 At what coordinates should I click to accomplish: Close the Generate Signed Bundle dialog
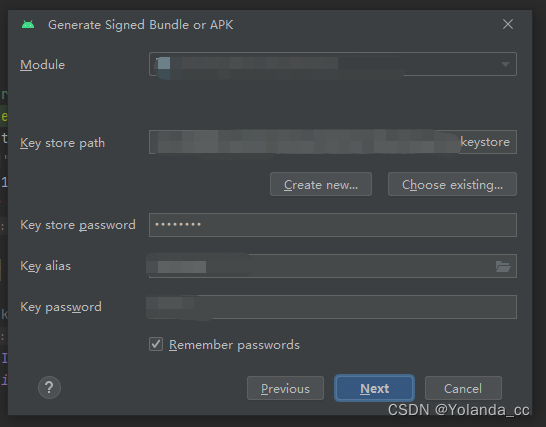click(508, 24)
